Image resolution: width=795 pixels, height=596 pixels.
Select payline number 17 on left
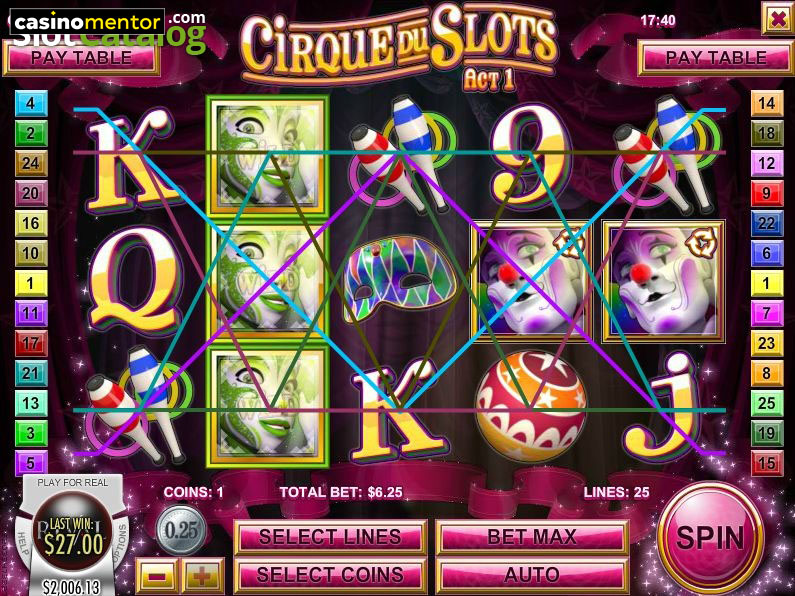coord(31,343)
